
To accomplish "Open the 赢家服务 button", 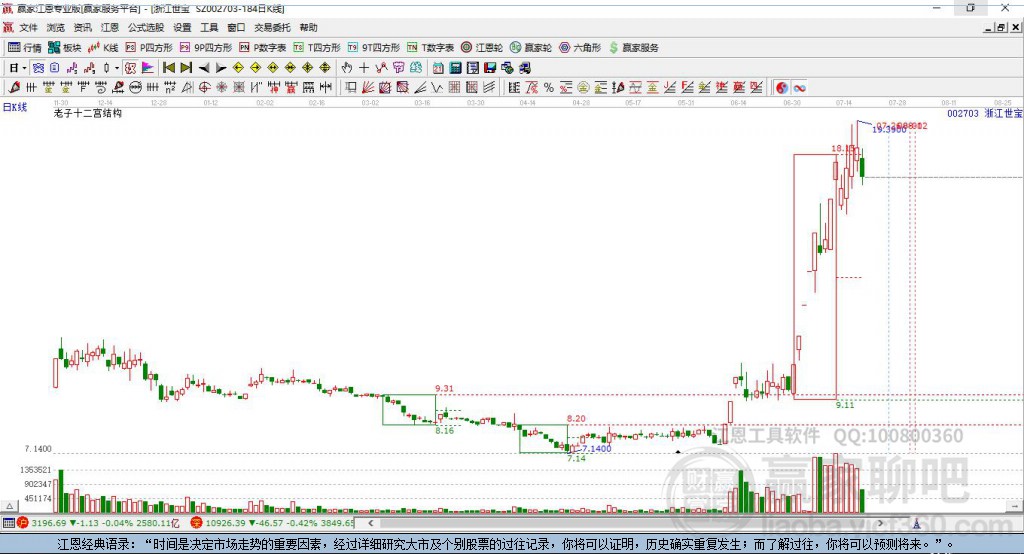I will (x=633, y=47).
